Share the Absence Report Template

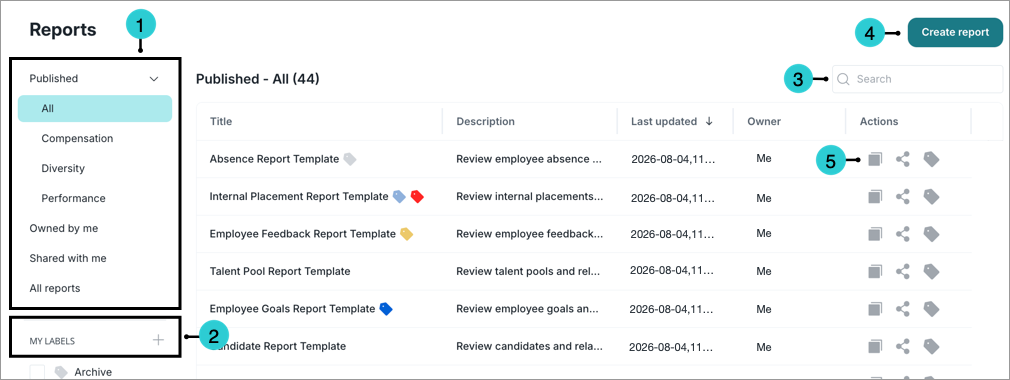click(903, 159)
